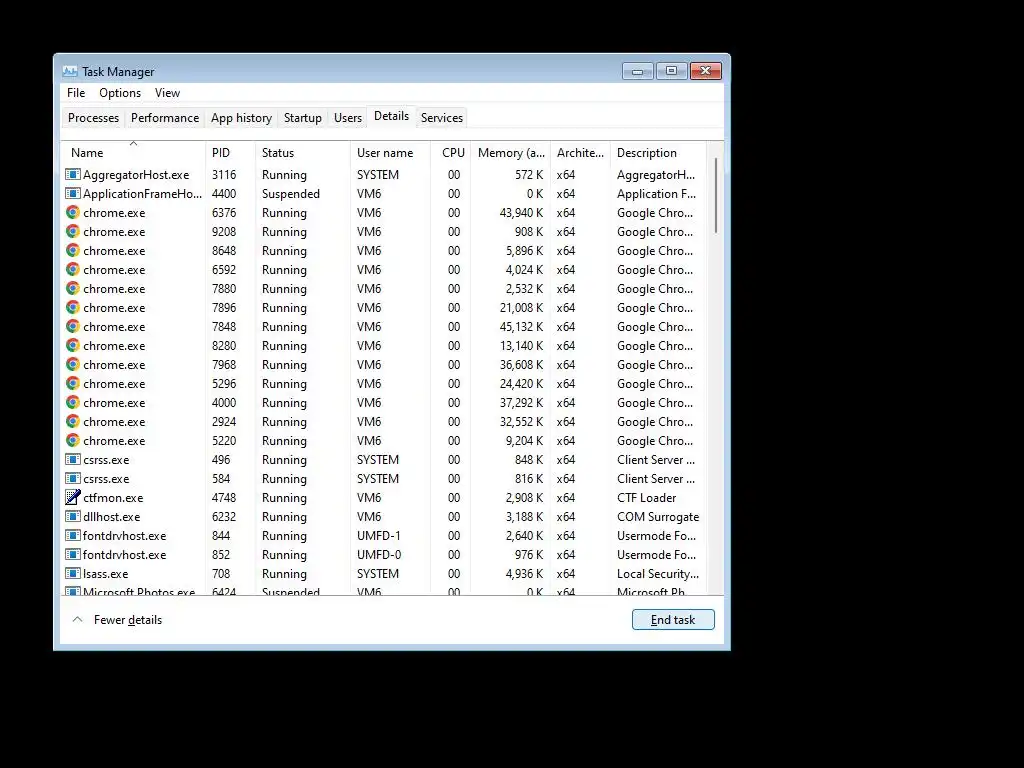Select user name UMFD-0
The image size is (1024, 768).
tap(379, 554)
